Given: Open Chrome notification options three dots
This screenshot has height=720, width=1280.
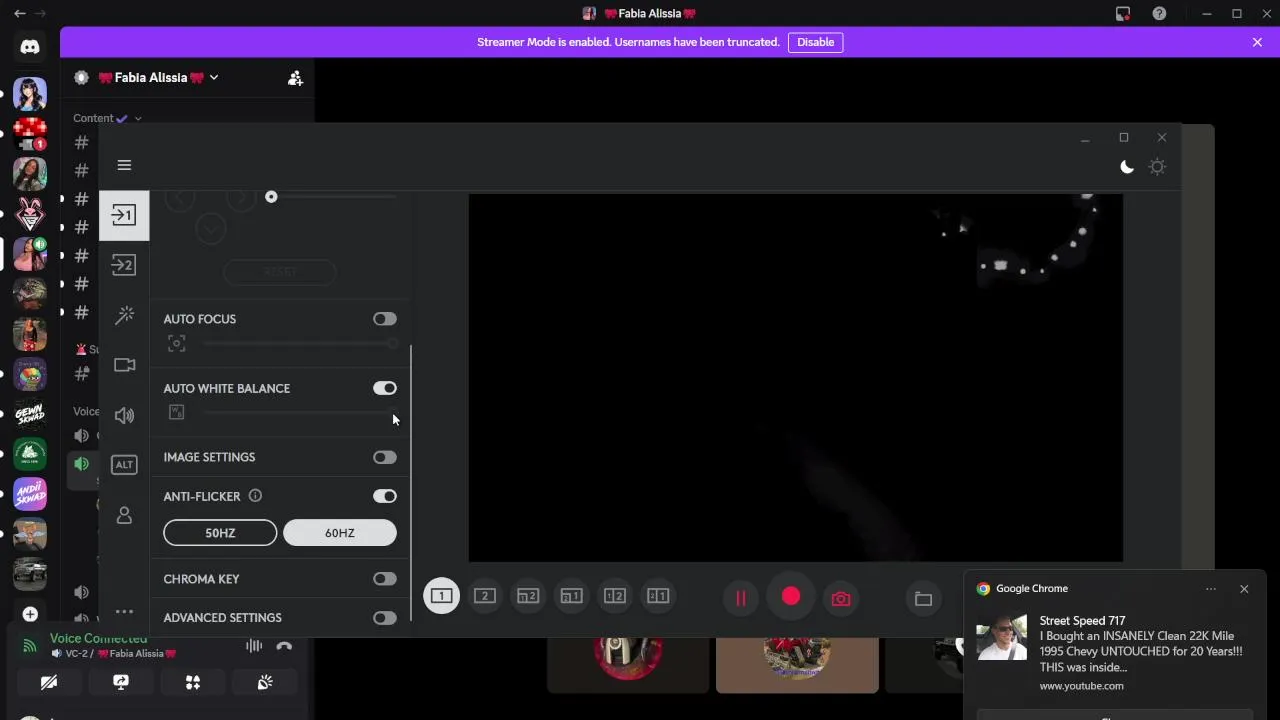Looking at the screenshot, I should [x=1211, y=589].
